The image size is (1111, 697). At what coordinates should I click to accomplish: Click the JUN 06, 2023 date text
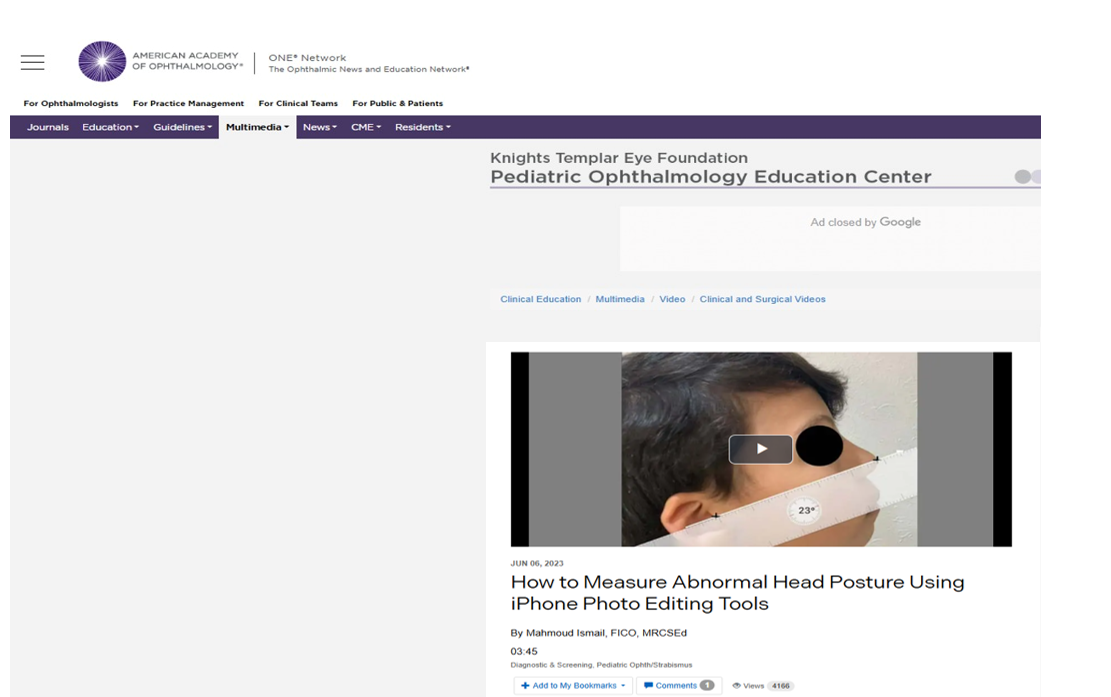pos(537,564)
